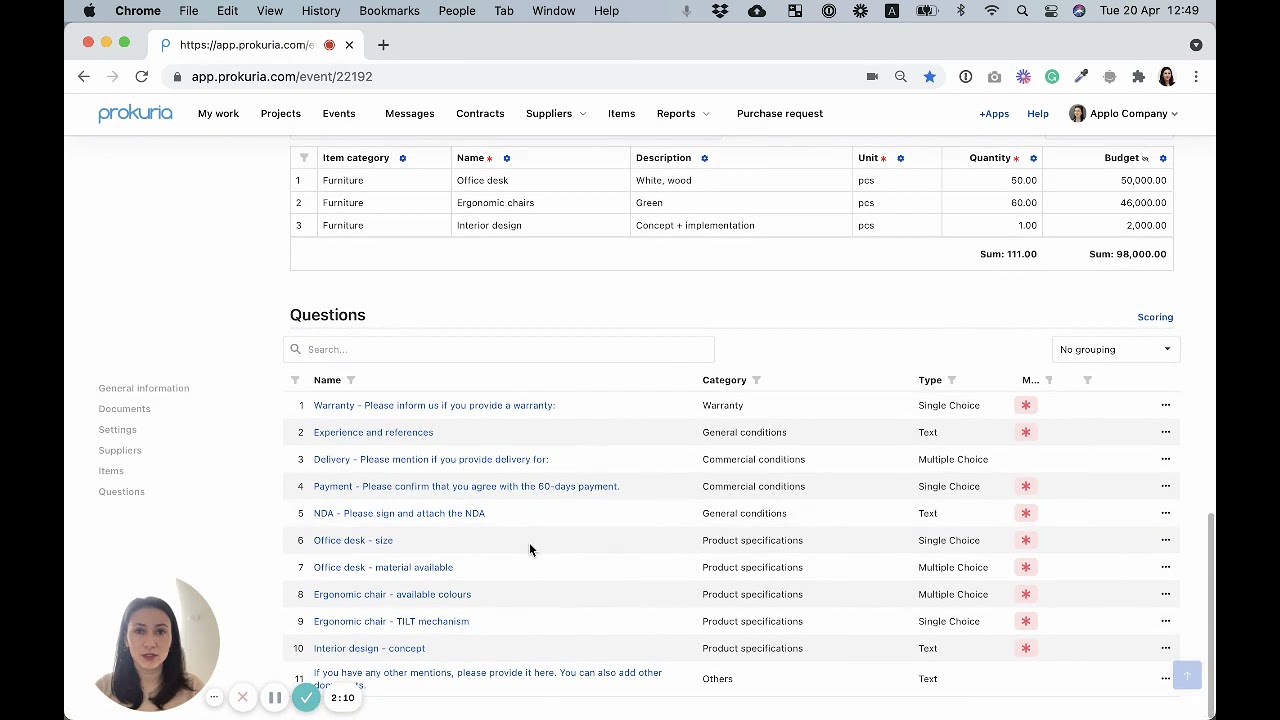Expand the Reports menu
This screenshot has width=1280, height=720.
click(x=683, y=113)
